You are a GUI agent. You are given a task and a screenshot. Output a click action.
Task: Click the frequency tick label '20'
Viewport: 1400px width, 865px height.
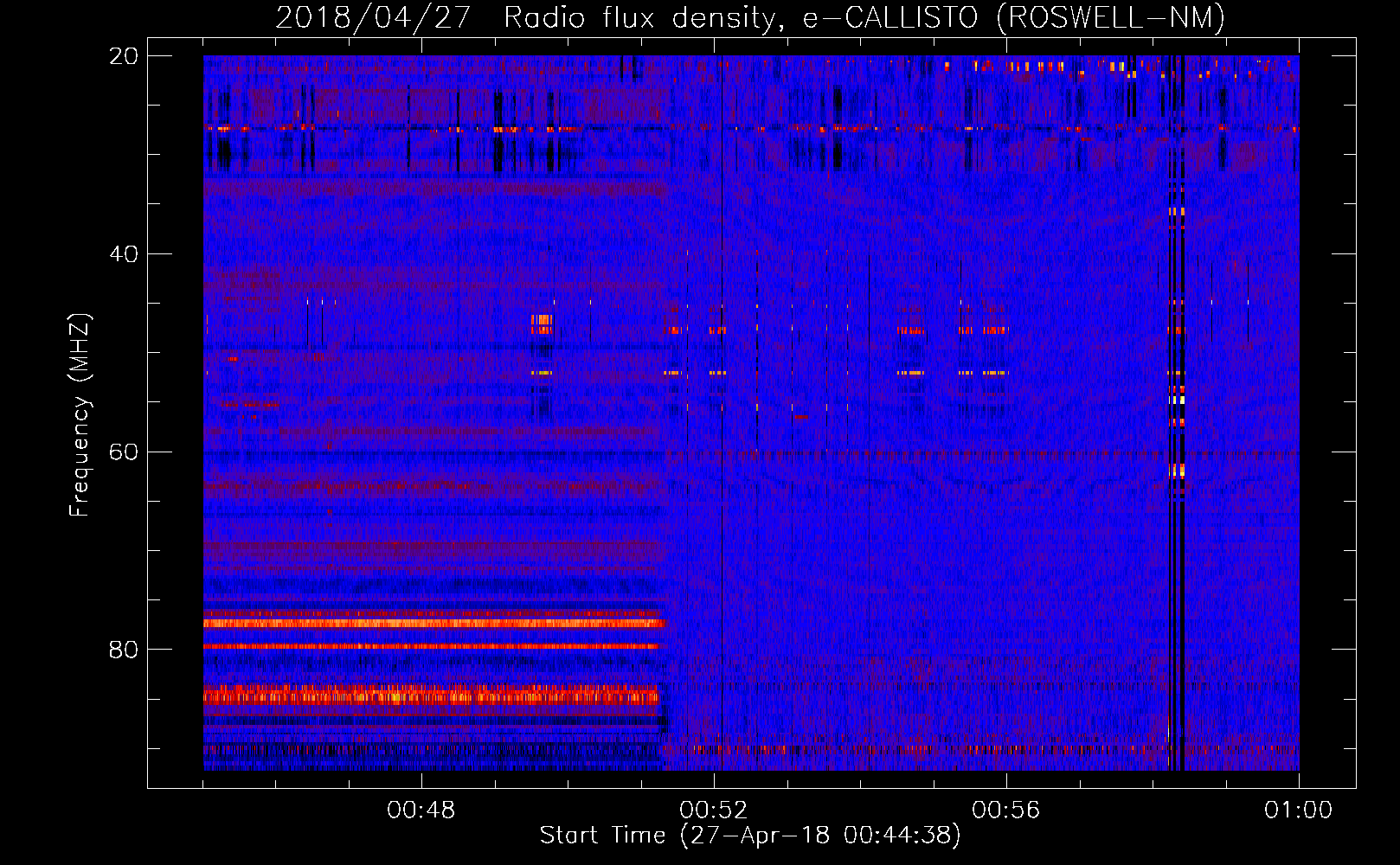124,56
